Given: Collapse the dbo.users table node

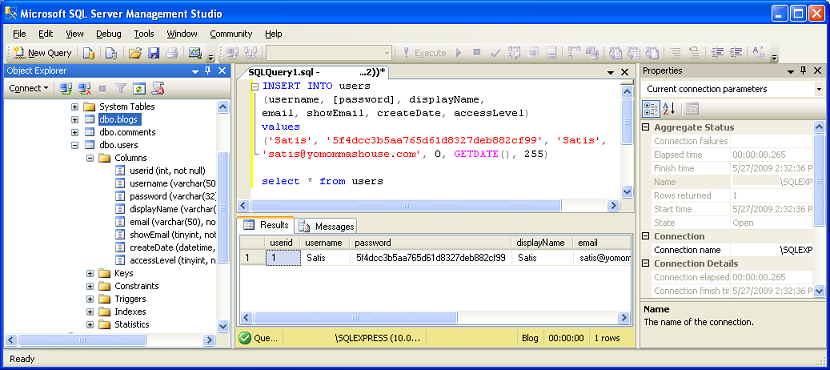Looking at the screenshot, I should pos(75,145).
